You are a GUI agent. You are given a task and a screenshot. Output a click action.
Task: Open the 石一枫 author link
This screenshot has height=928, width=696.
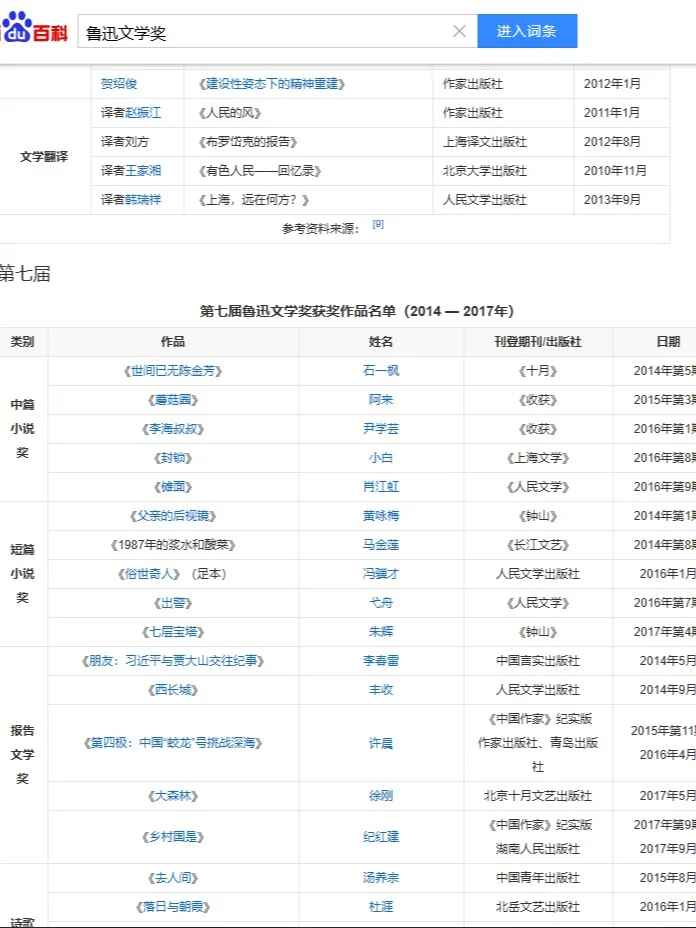tap(381, 371)
